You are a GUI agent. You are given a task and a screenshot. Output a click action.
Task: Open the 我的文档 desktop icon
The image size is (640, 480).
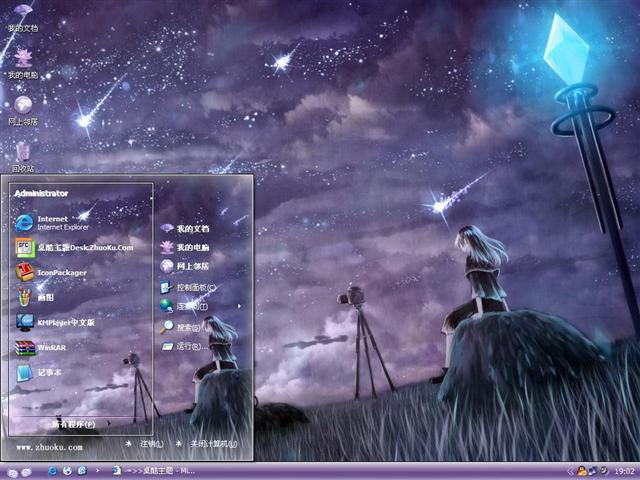click(23, 18)
